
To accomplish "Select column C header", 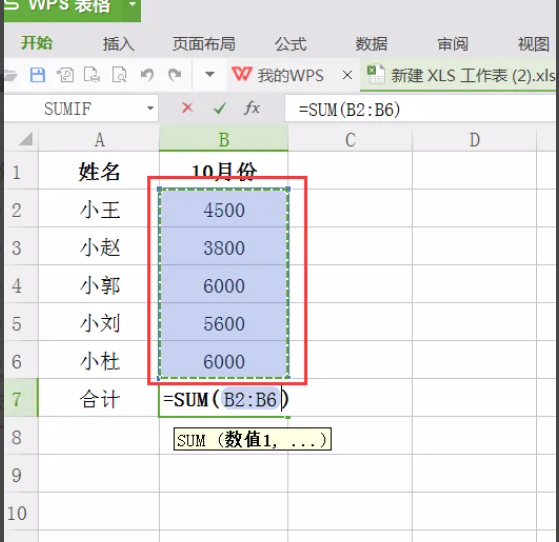I will 350,140.
